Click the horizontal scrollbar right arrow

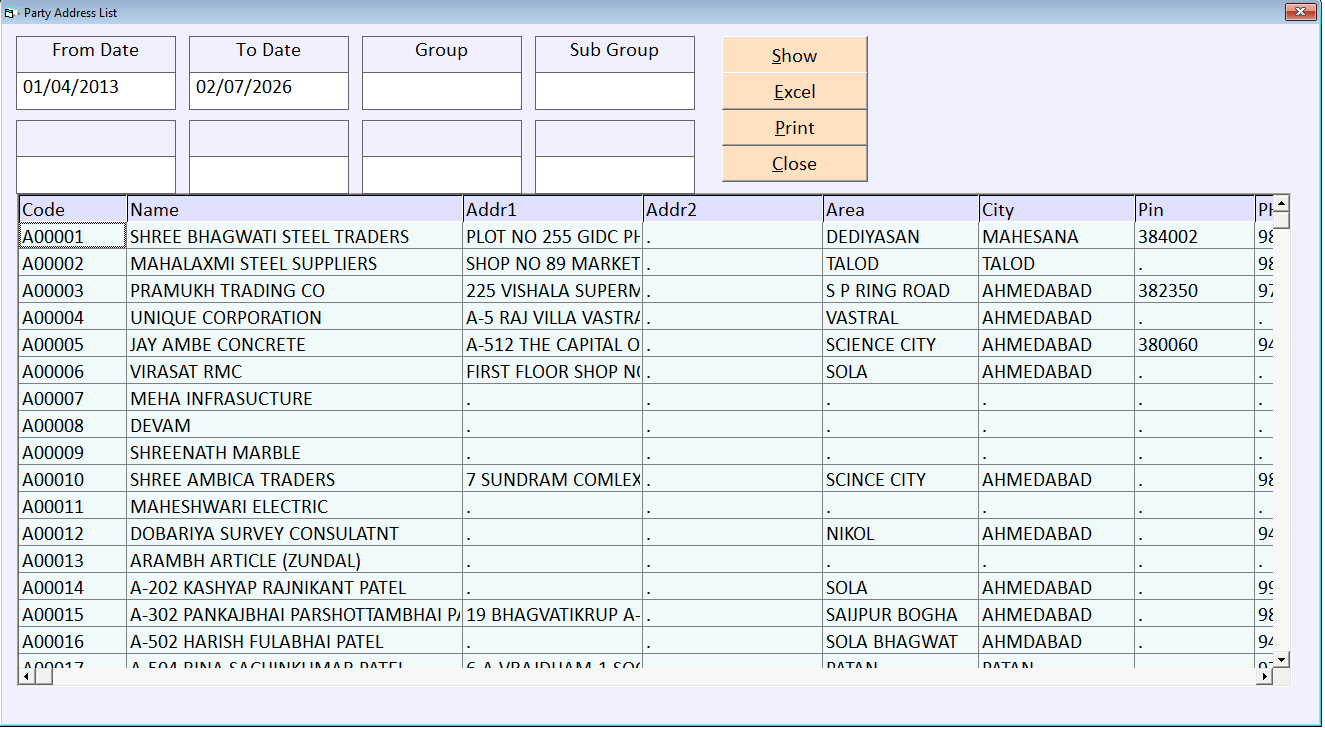(x=1264, y=676)
